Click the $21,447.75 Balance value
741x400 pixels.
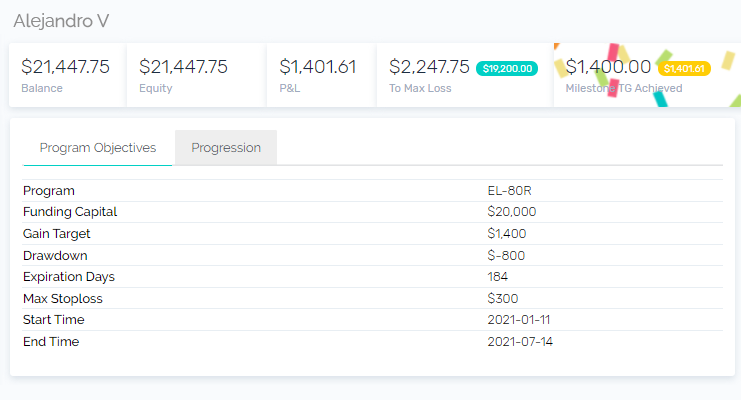(65, 67)
